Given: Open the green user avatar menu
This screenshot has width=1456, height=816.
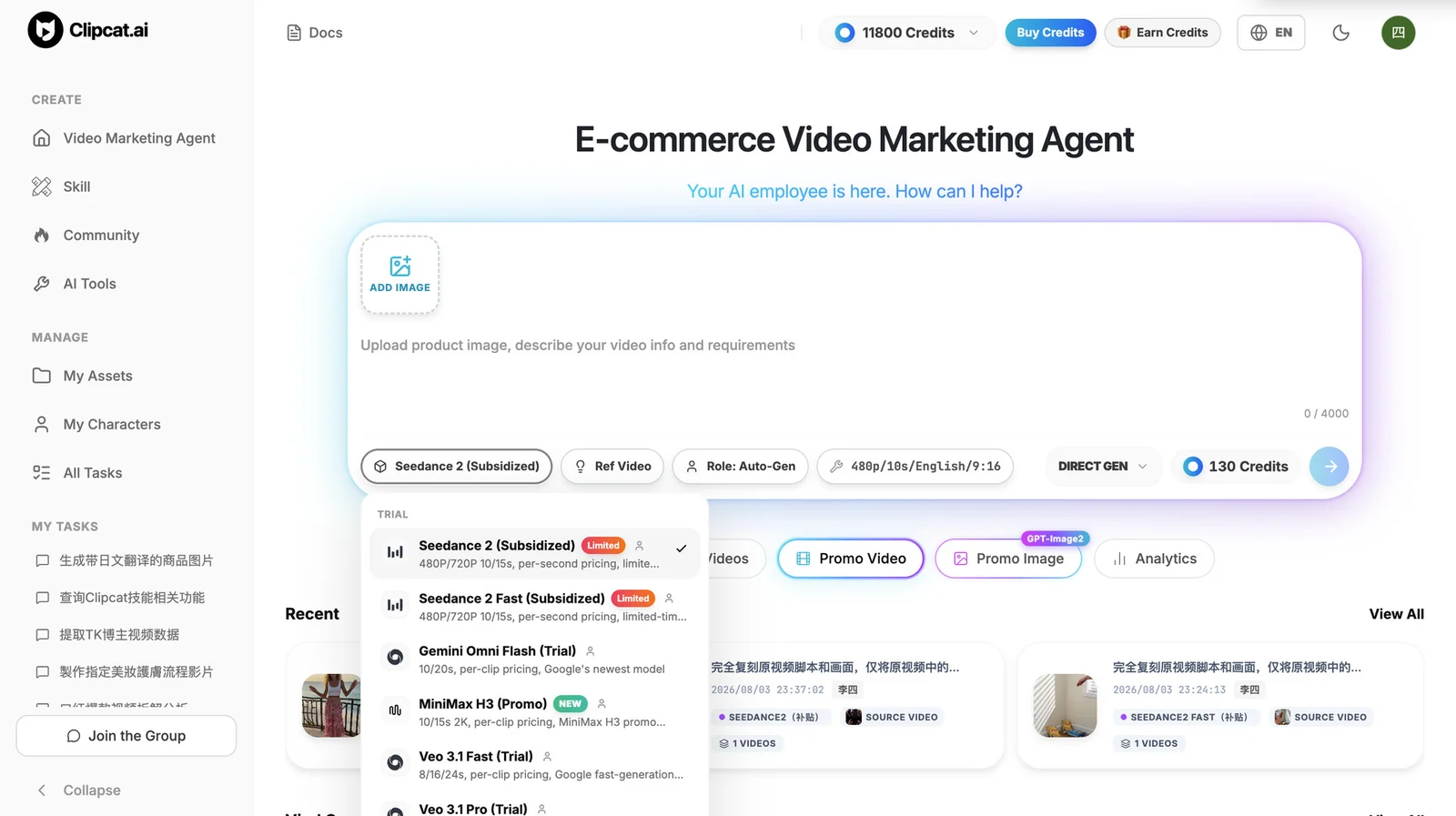Looking at the screenshot, I should [x=1398, y=33].
